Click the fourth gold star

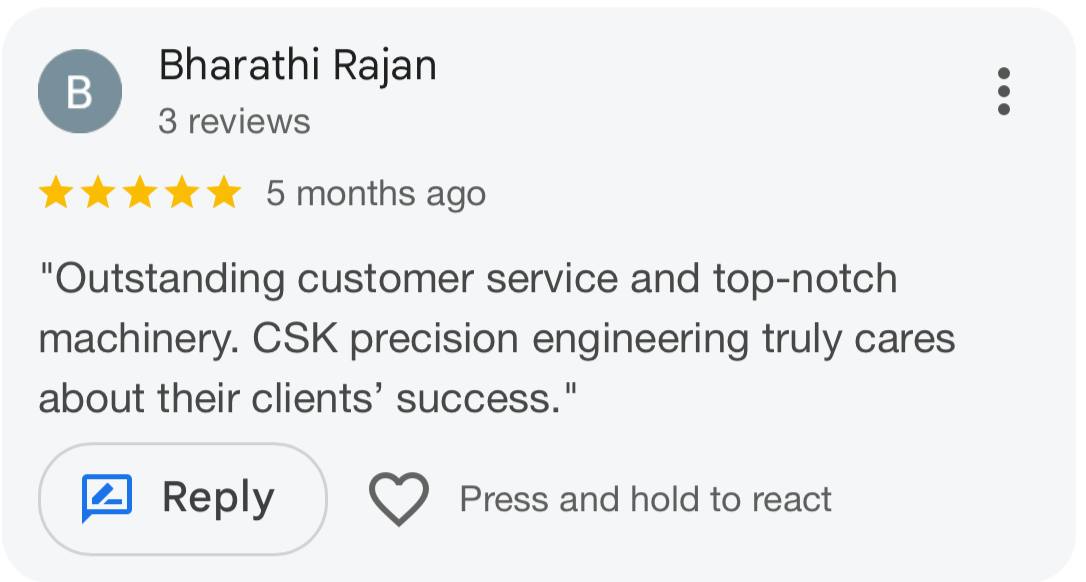coord(183,192)
